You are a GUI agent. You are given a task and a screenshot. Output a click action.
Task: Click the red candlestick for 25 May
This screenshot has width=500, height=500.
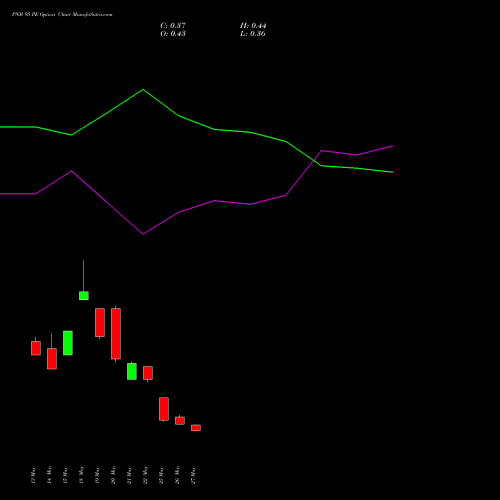(164, 409)
